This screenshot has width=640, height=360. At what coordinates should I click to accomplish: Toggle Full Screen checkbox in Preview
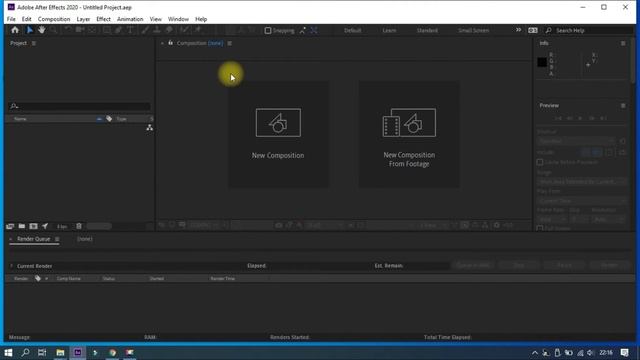tap(540, 229)
